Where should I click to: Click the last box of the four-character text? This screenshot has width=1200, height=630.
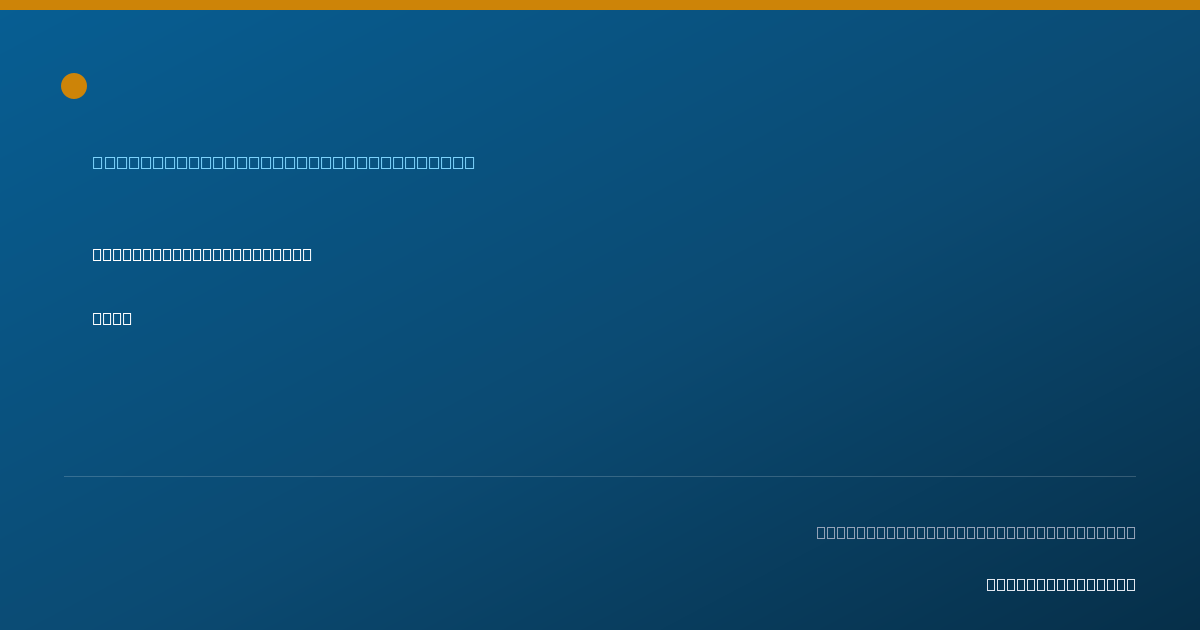[127, 318]
